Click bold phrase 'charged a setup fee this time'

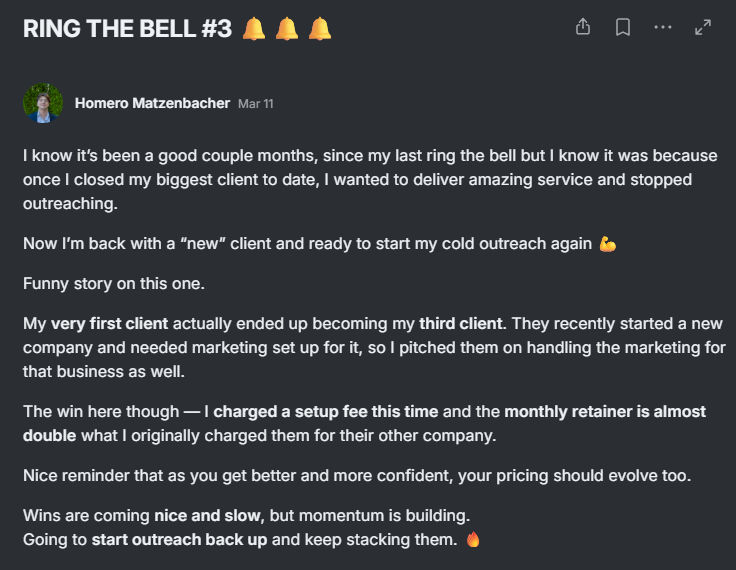pos(326,411)
